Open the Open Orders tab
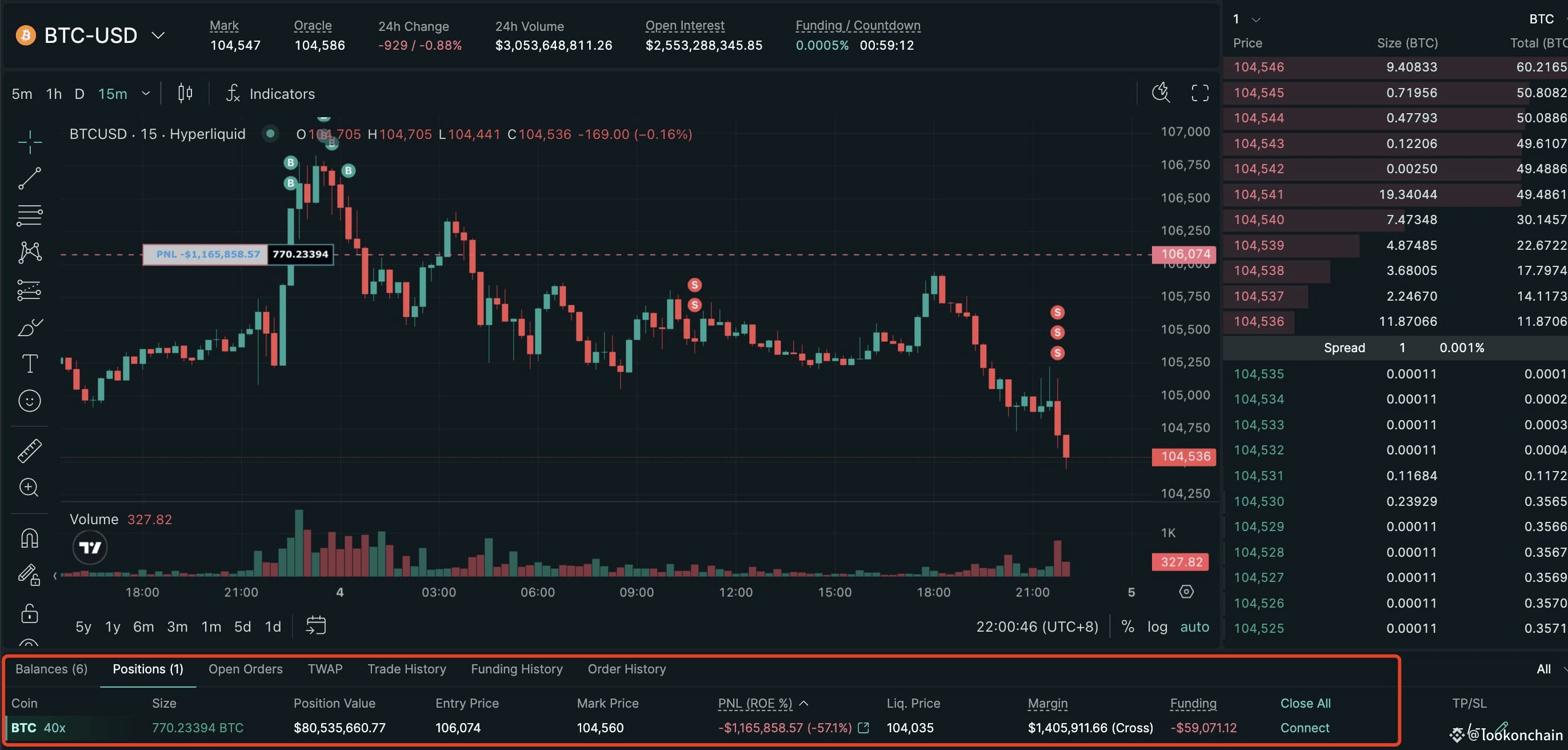Screen dimensions: 1568x750 coord(245,669)
